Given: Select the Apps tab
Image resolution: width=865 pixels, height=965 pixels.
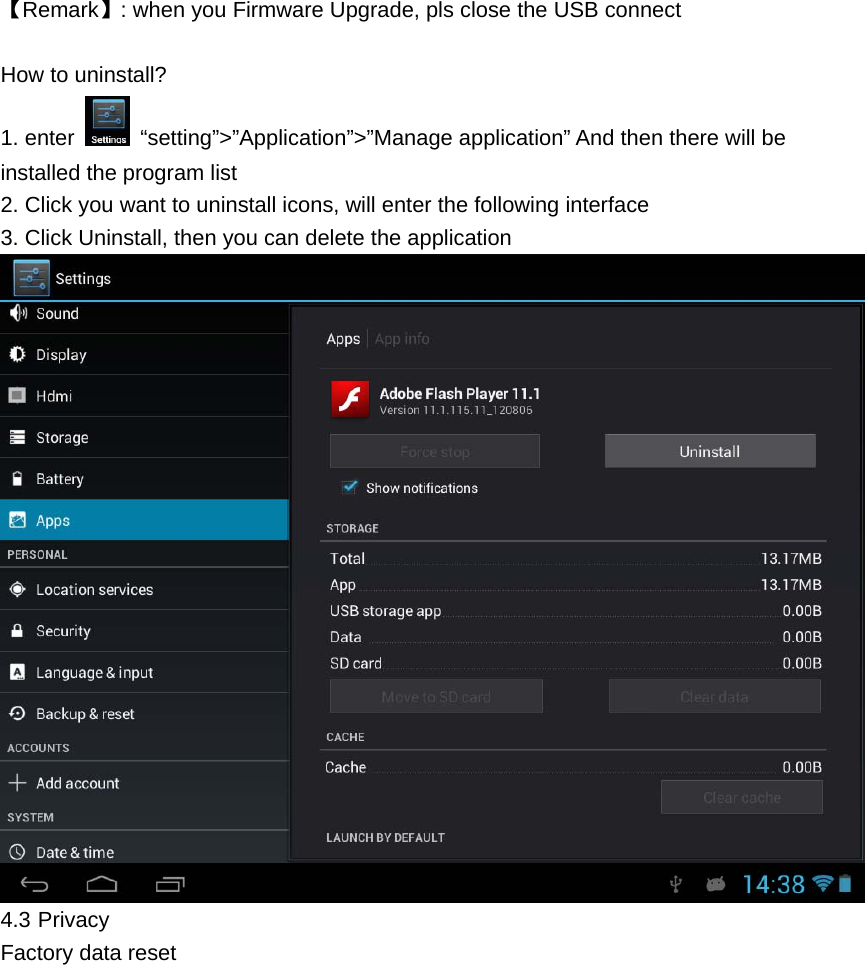Looking at the screenshot, I should point(343,339).
